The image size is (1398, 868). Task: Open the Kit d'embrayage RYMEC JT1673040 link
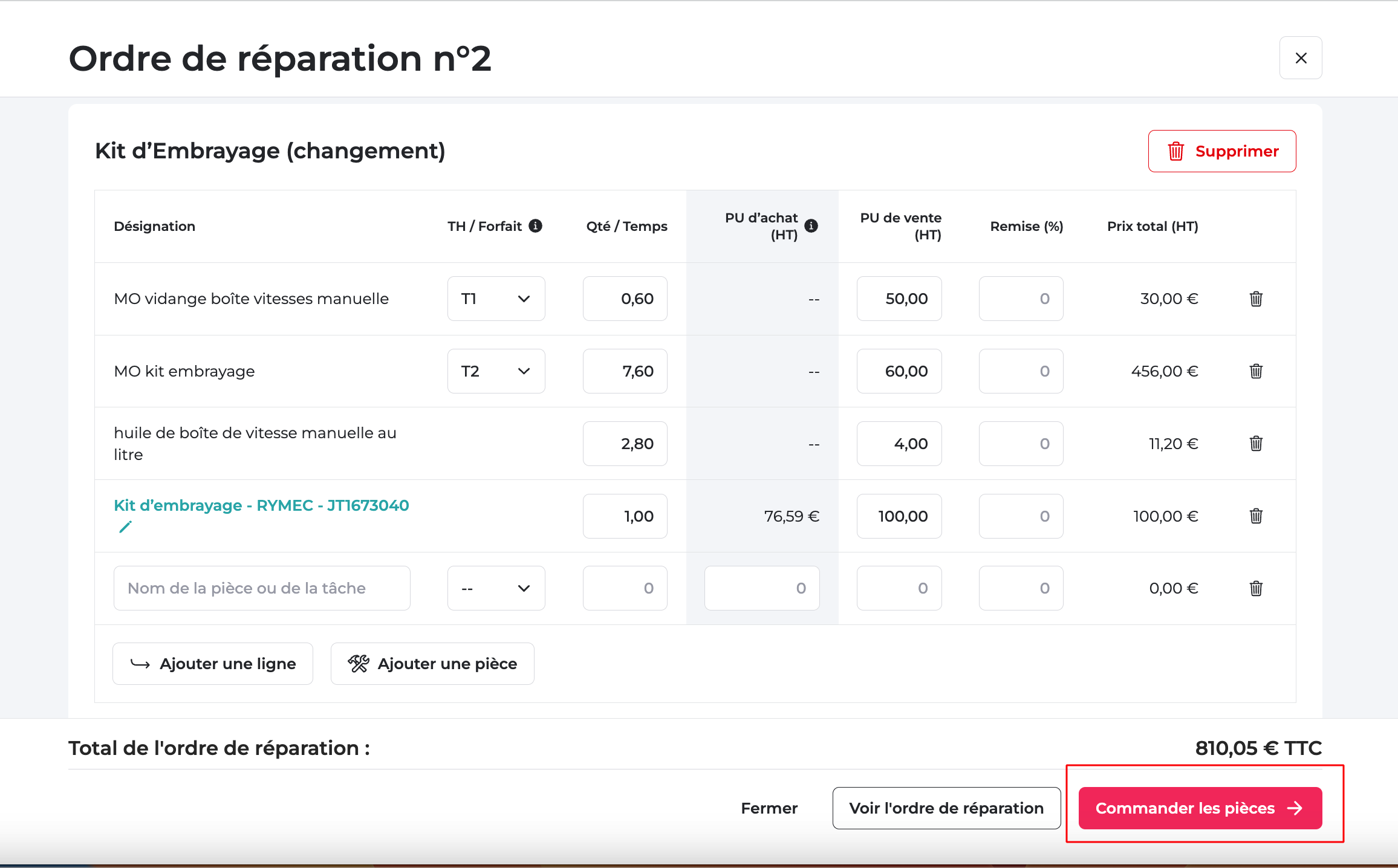click(x=261, y=505)
